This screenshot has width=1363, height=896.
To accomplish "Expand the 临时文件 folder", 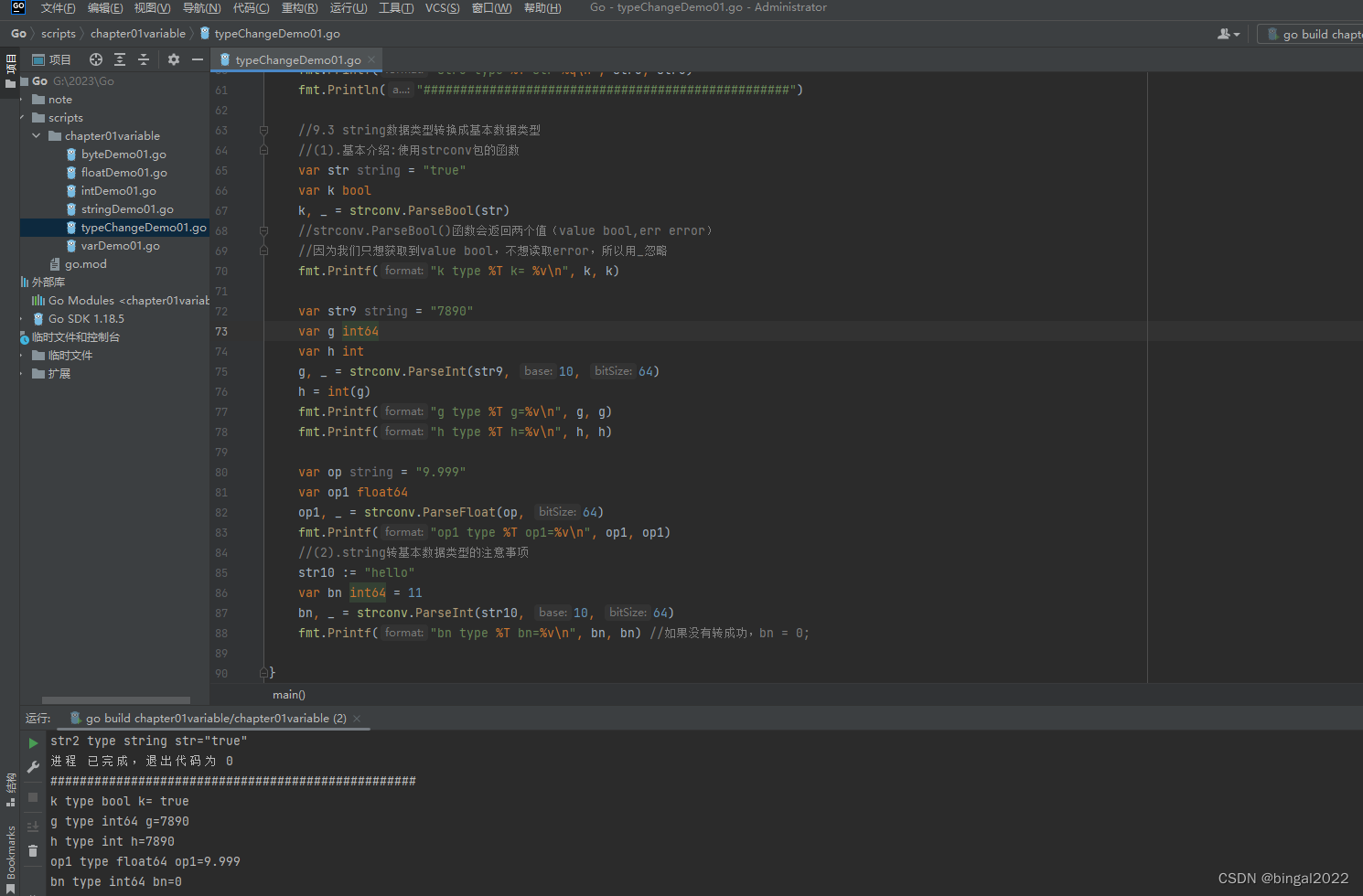I will click(x=22, y=356).
